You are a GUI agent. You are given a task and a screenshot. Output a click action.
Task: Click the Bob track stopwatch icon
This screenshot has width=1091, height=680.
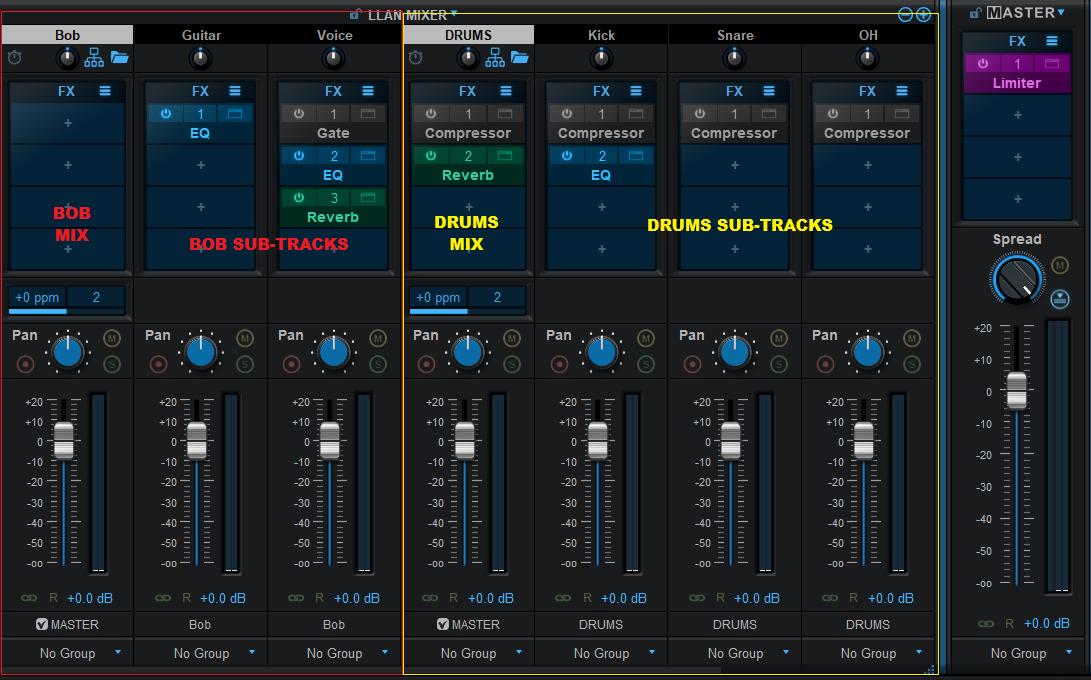point(15,58)
